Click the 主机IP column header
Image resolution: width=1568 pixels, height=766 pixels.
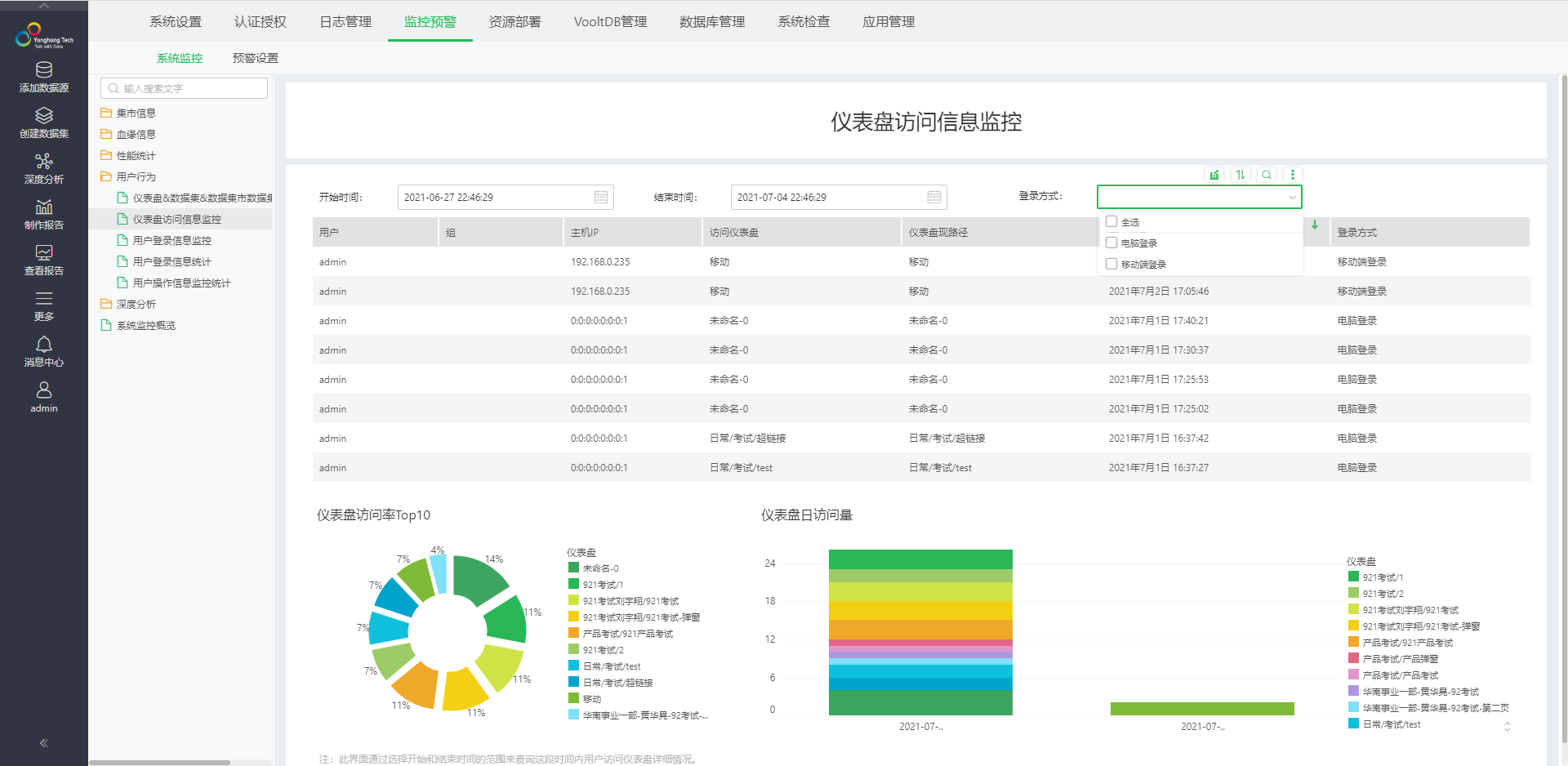(633, 232)
